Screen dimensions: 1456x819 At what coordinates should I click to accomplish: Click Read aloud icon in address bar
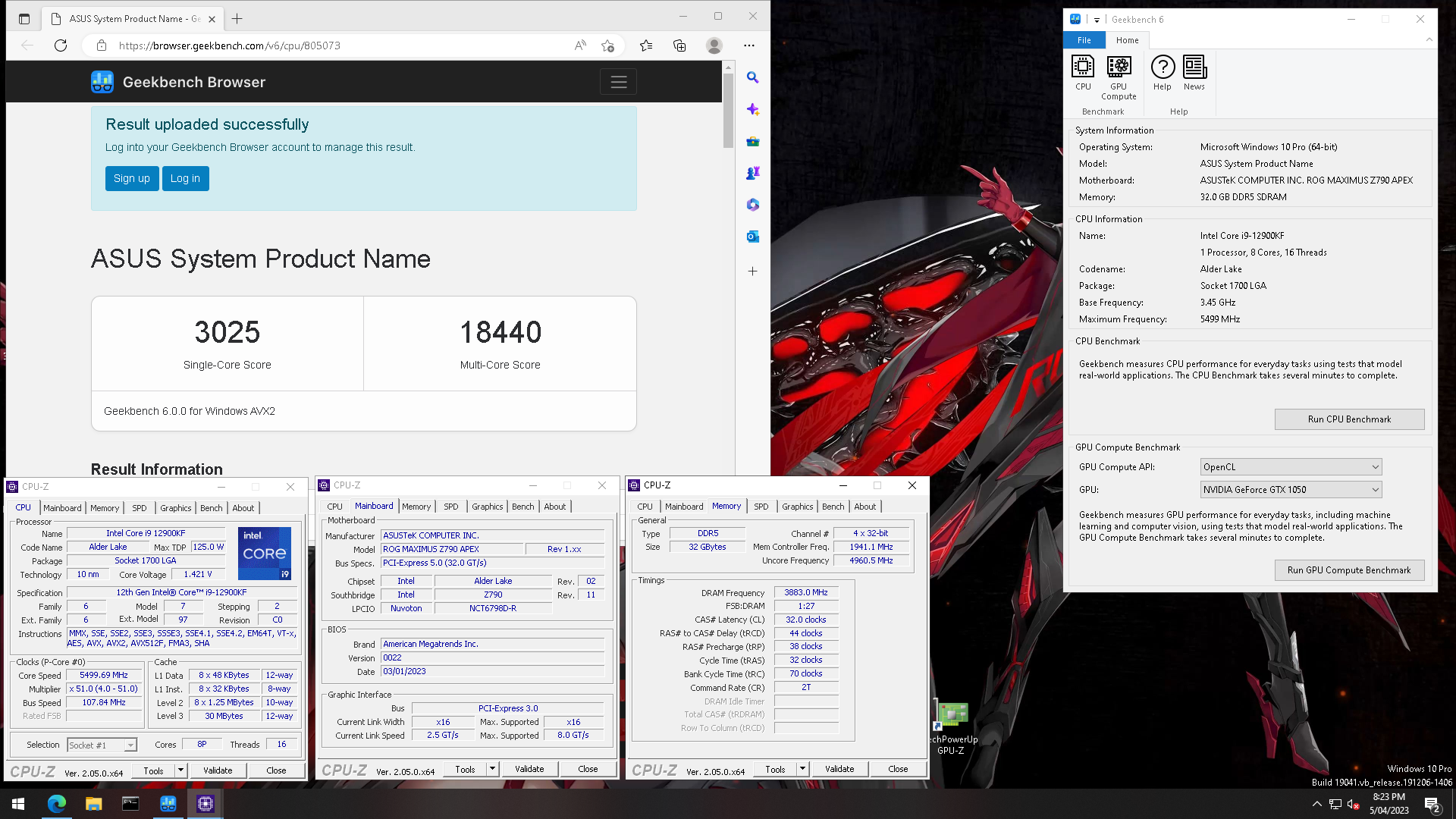pyautogui.click(x=580, y=45)
